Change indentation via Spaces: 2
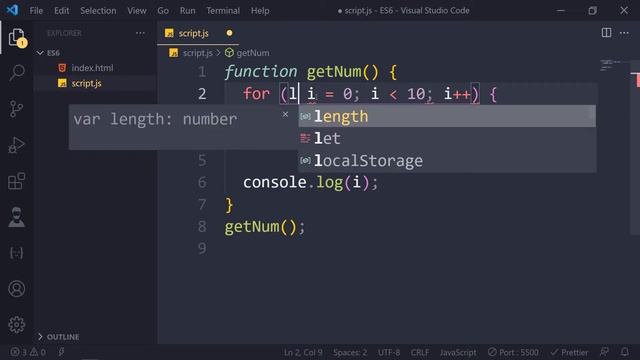 pyautogui.click(x=350, y=352)
